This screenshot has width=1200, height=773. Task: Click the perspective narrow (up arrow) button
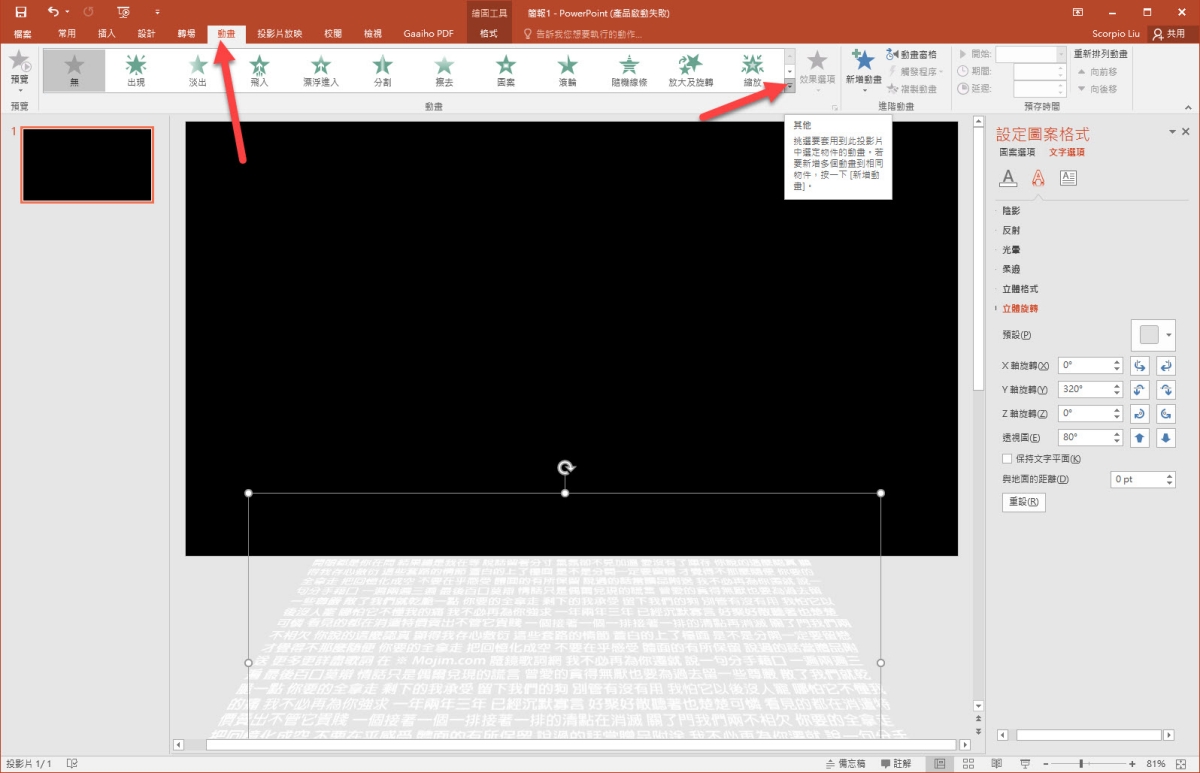click(x=1140, y=438)
